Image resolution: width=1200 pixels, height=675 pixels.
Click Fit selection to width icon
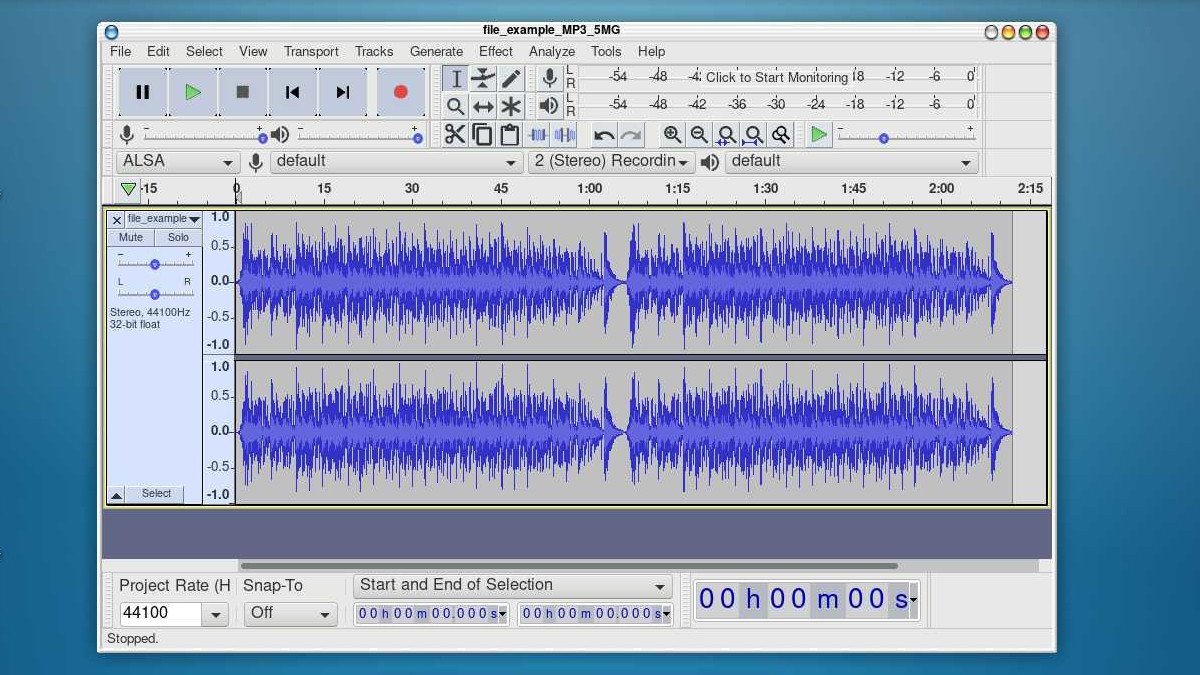point(727,134)
